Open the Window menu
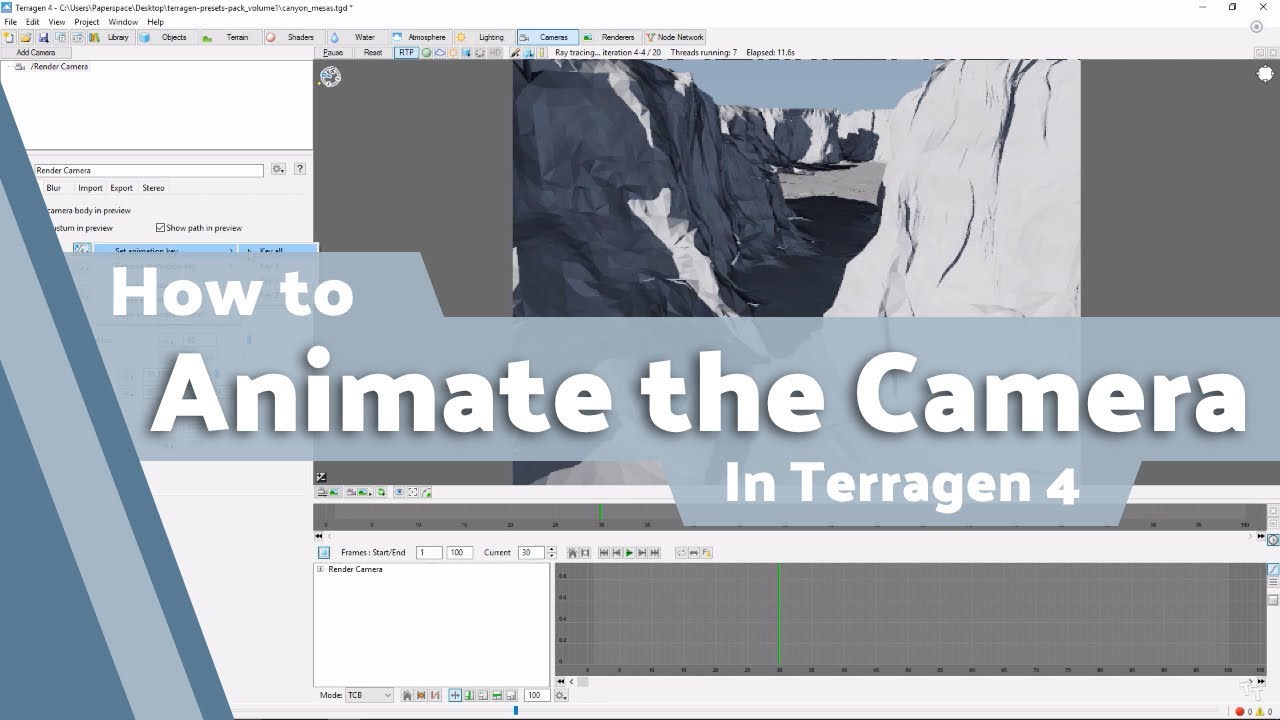1280x720 pixels. point(123,21)
